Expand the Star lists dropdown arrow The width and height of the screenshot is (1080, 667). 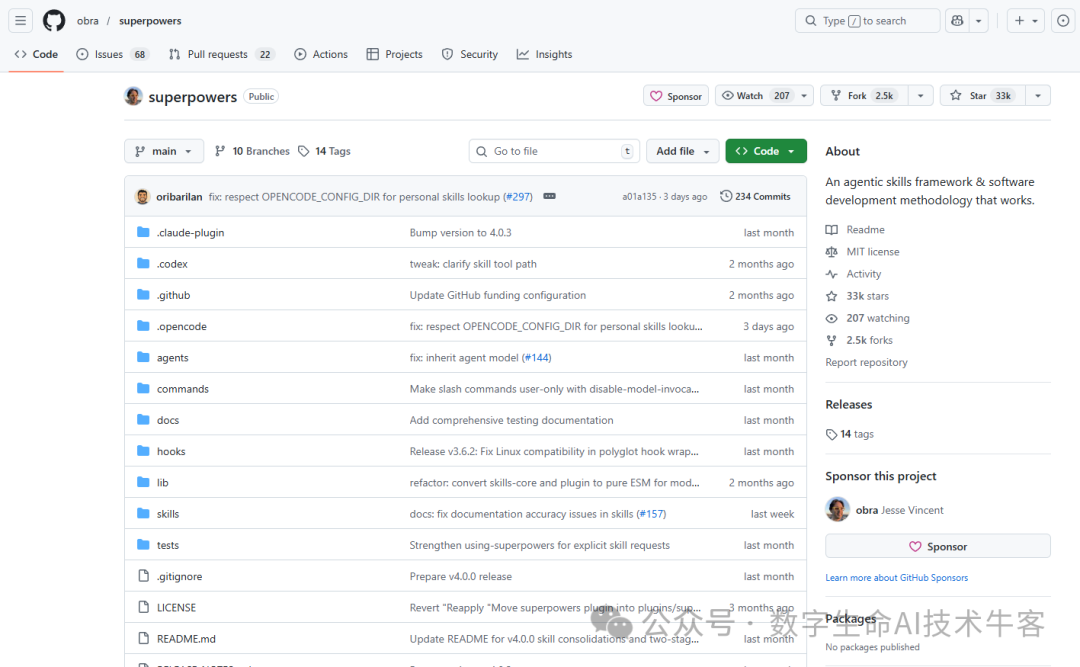[1038, 96]
